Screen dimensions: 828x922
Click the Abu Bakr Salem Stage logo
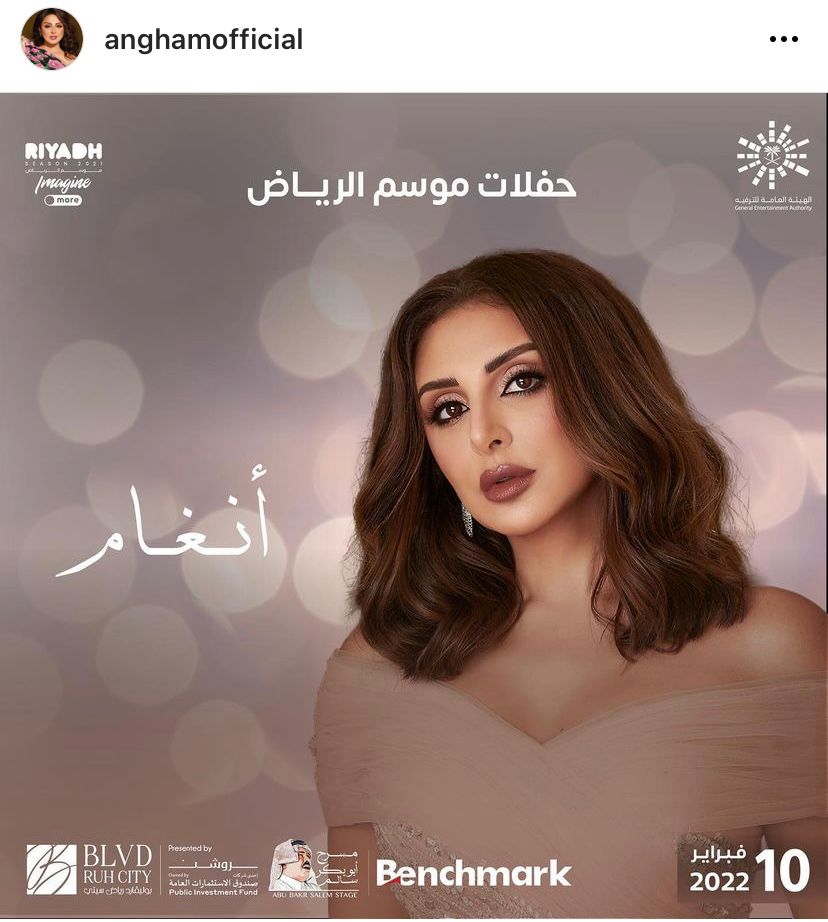[313, 868]
